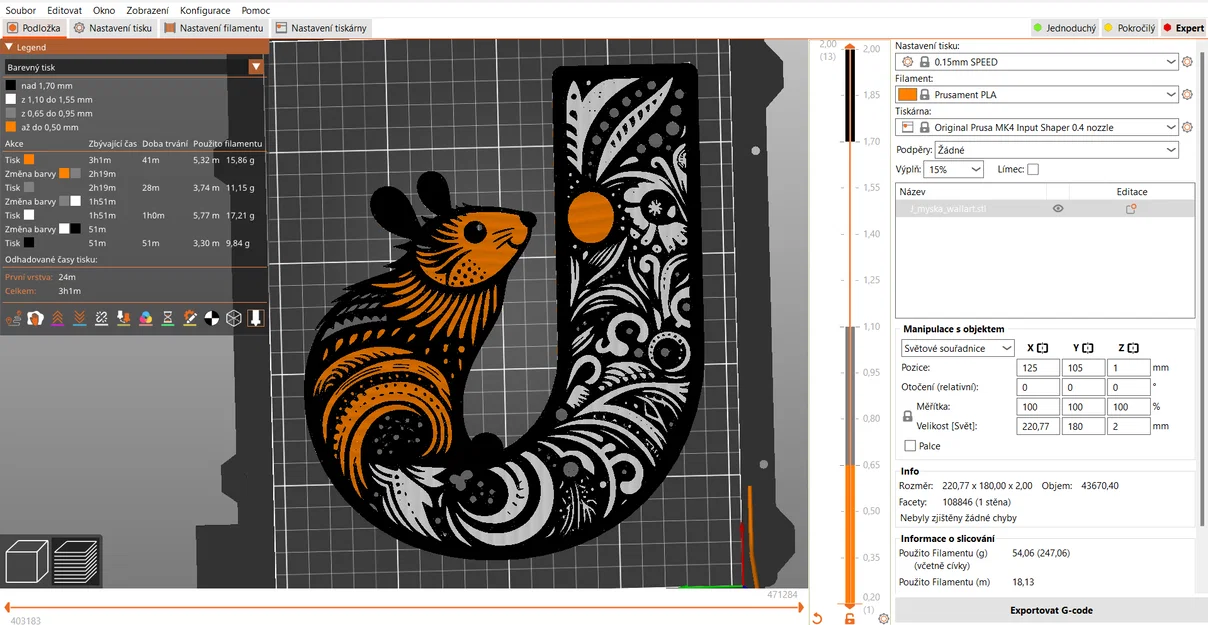Toggle deretractions icon with downward chevrons
Viewport: 1208px width, 625px height.
[x=79, y=318]
